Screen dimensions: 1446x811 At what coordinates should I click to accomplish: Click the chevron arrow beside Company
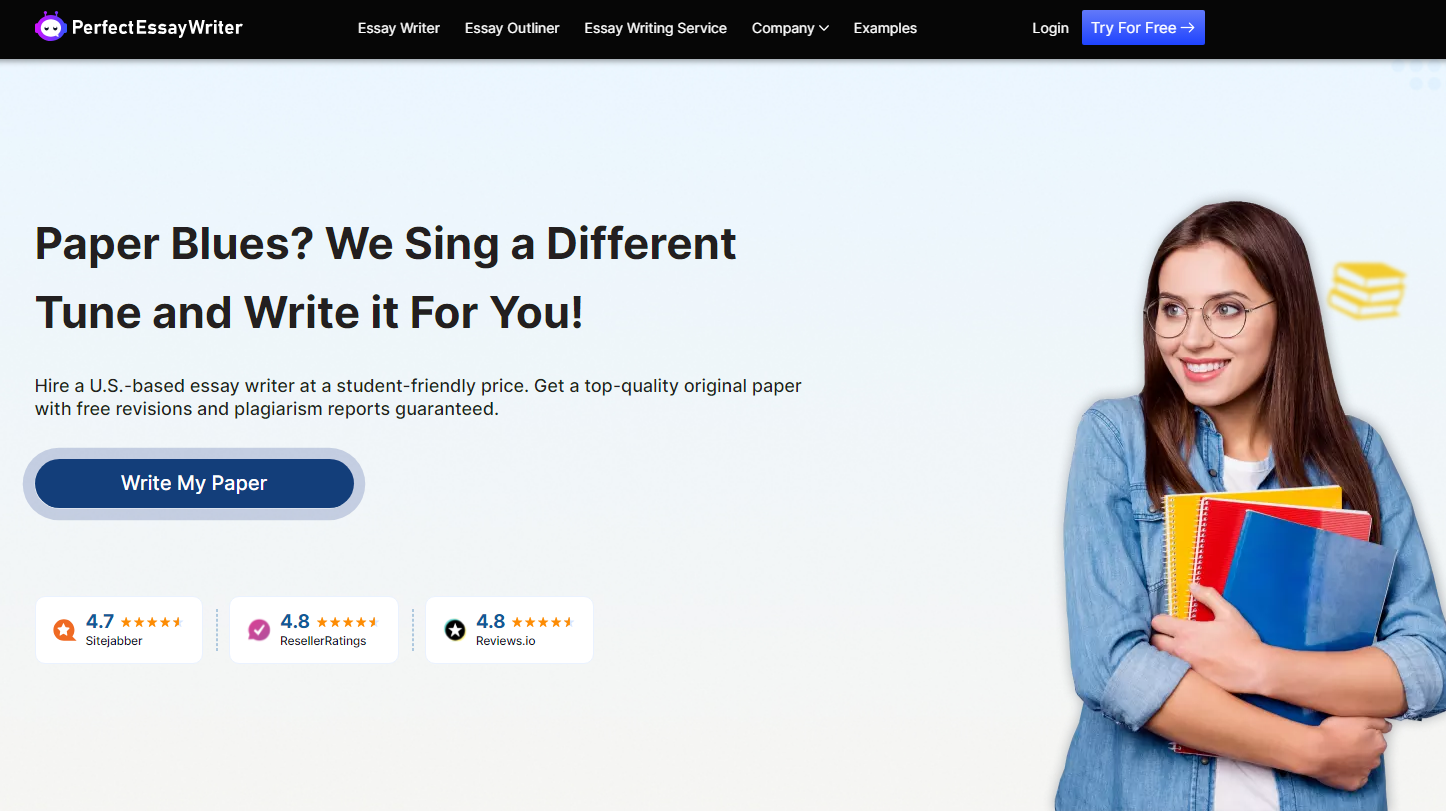tap(824, 28)
